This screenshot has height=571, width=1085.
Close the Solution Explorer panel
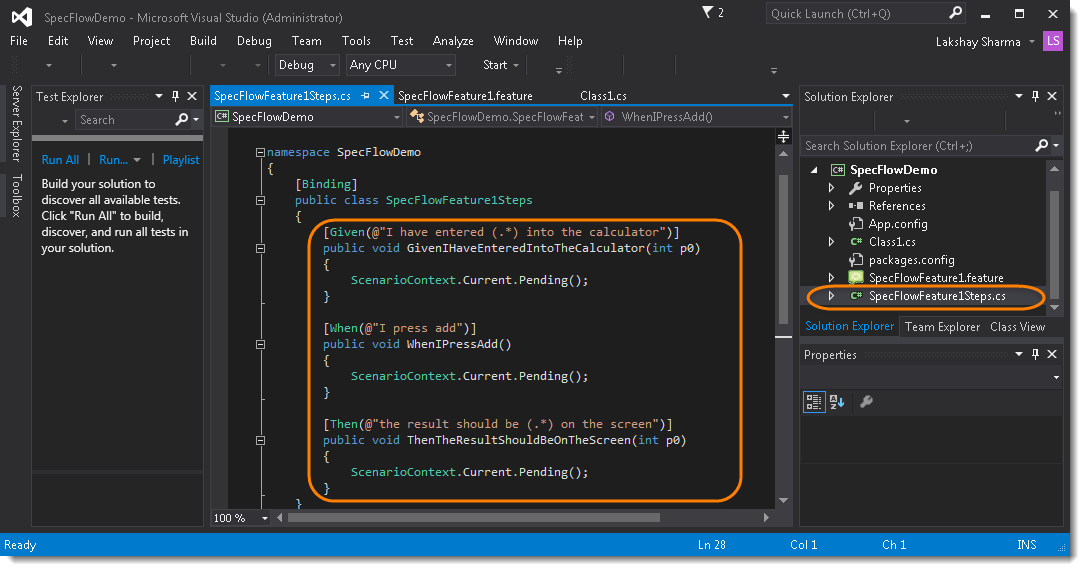(1052, 96)
